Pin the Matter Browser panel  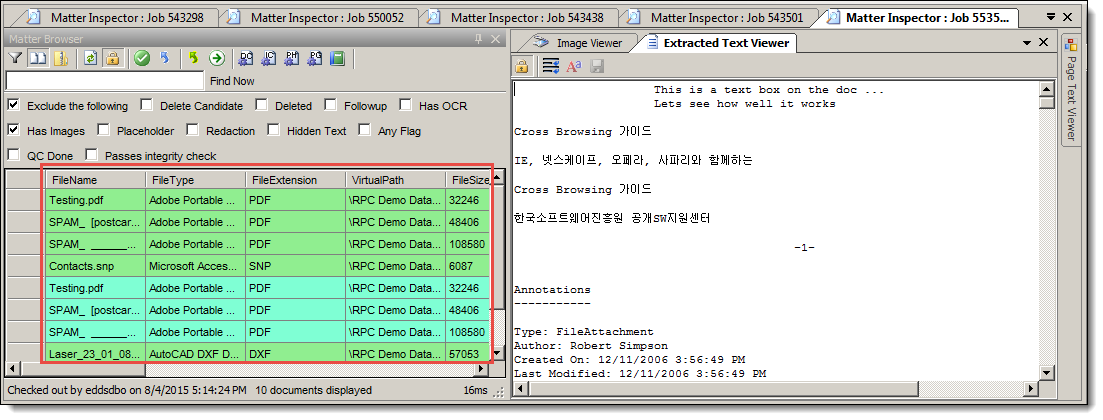coord(478,39)
